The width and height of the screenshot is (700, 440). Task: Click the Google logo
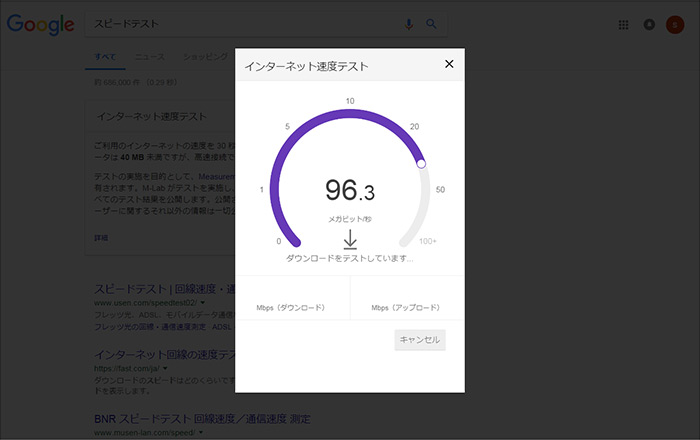point(41,25)
